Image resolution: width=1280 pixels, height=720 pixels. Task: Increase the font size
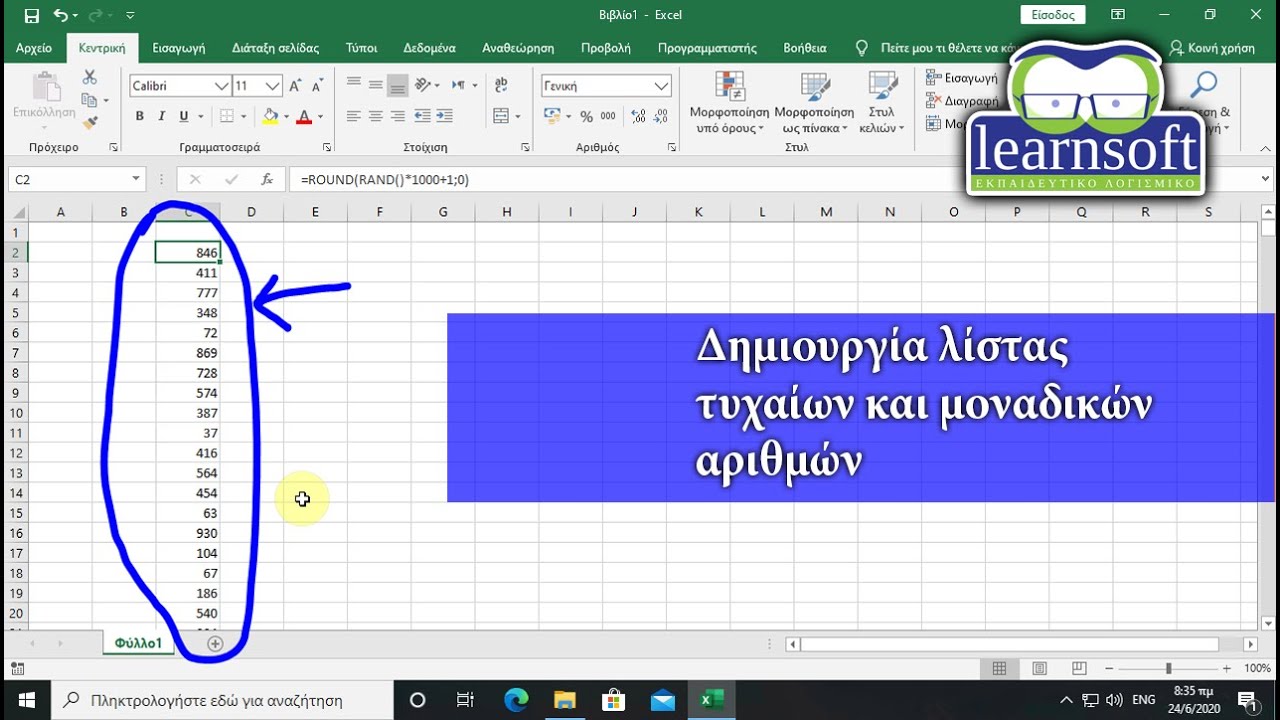(x=295, y=86)
